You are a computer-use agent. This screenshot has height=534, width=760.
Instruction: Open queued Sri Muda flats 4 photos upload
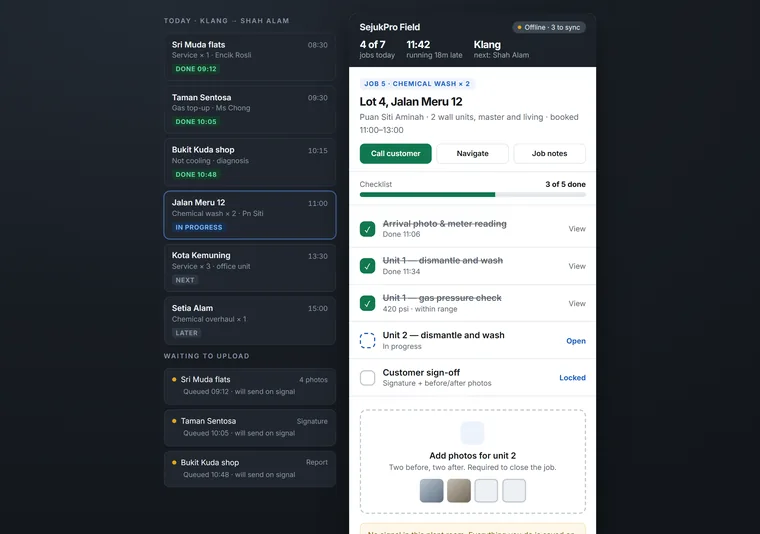[250, 386]
